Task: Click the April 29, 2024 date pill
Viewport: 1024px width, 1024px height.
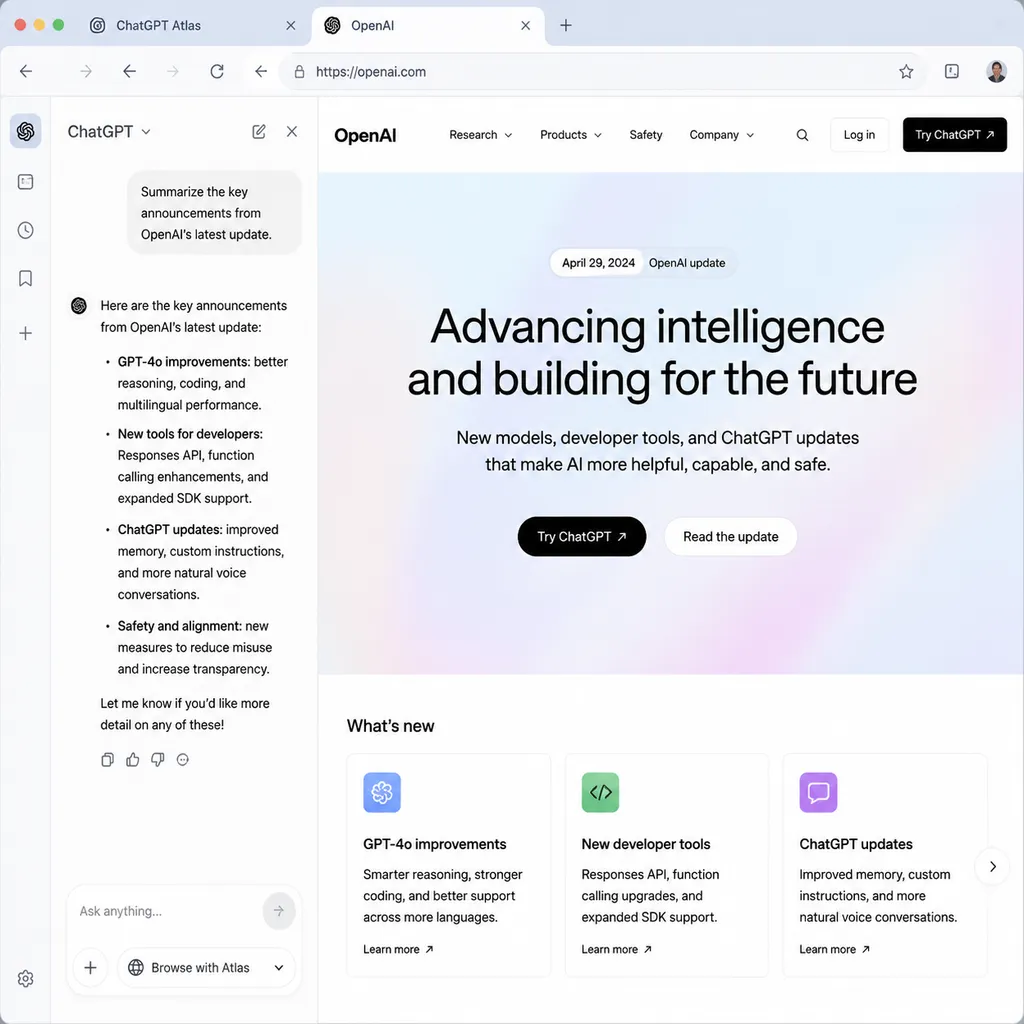Action: 598,263
